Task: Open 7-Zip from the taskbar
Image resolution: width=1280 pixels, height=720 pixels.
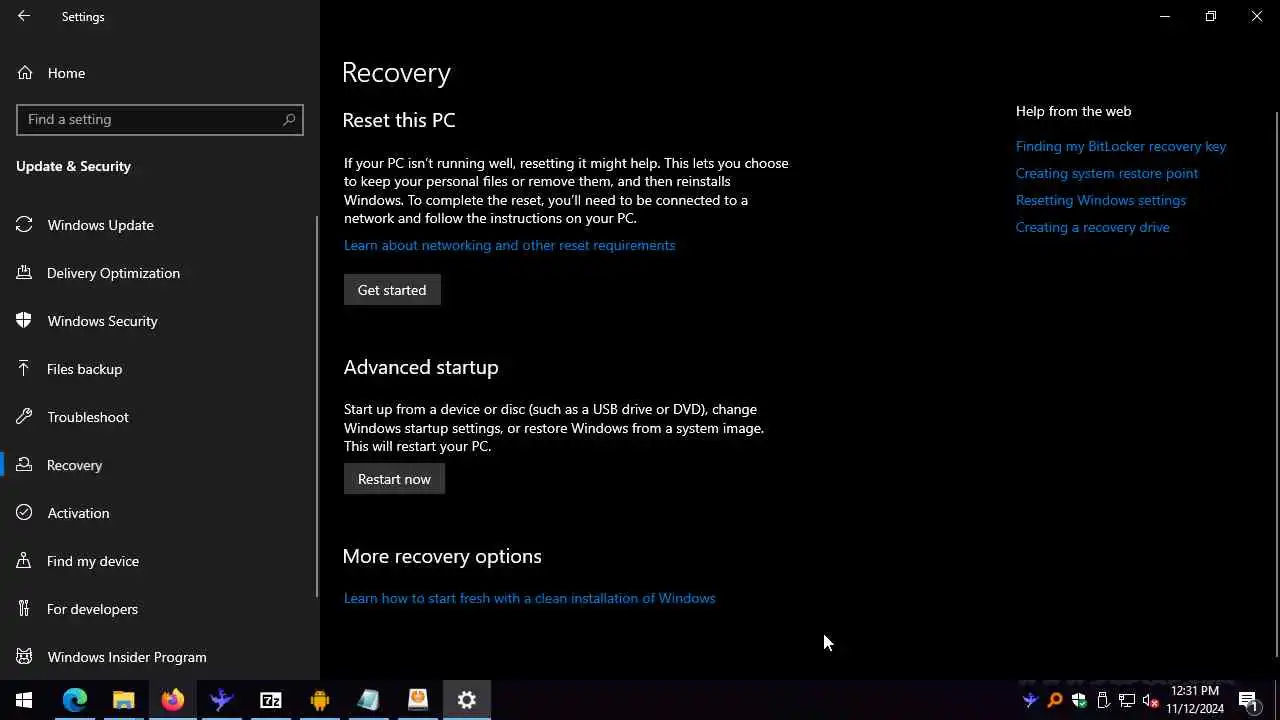Action: pyautogui.click(x=270, y=700)
